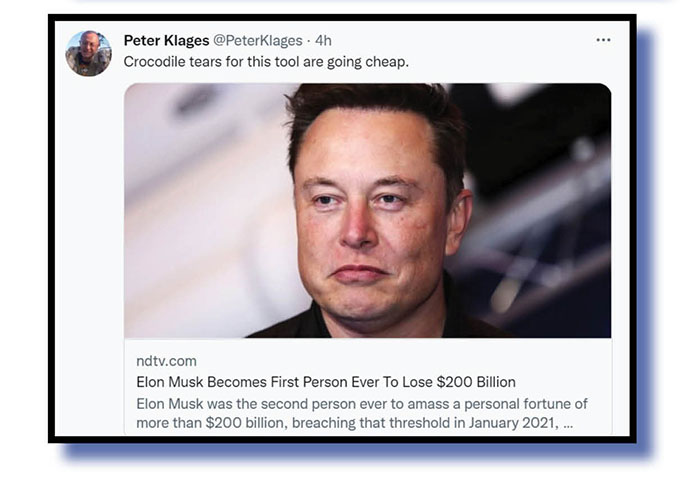Click the tweet text about crocodile tears
Image resolution: width=680 pixels, height=502 pixels.
click(266, 61)
